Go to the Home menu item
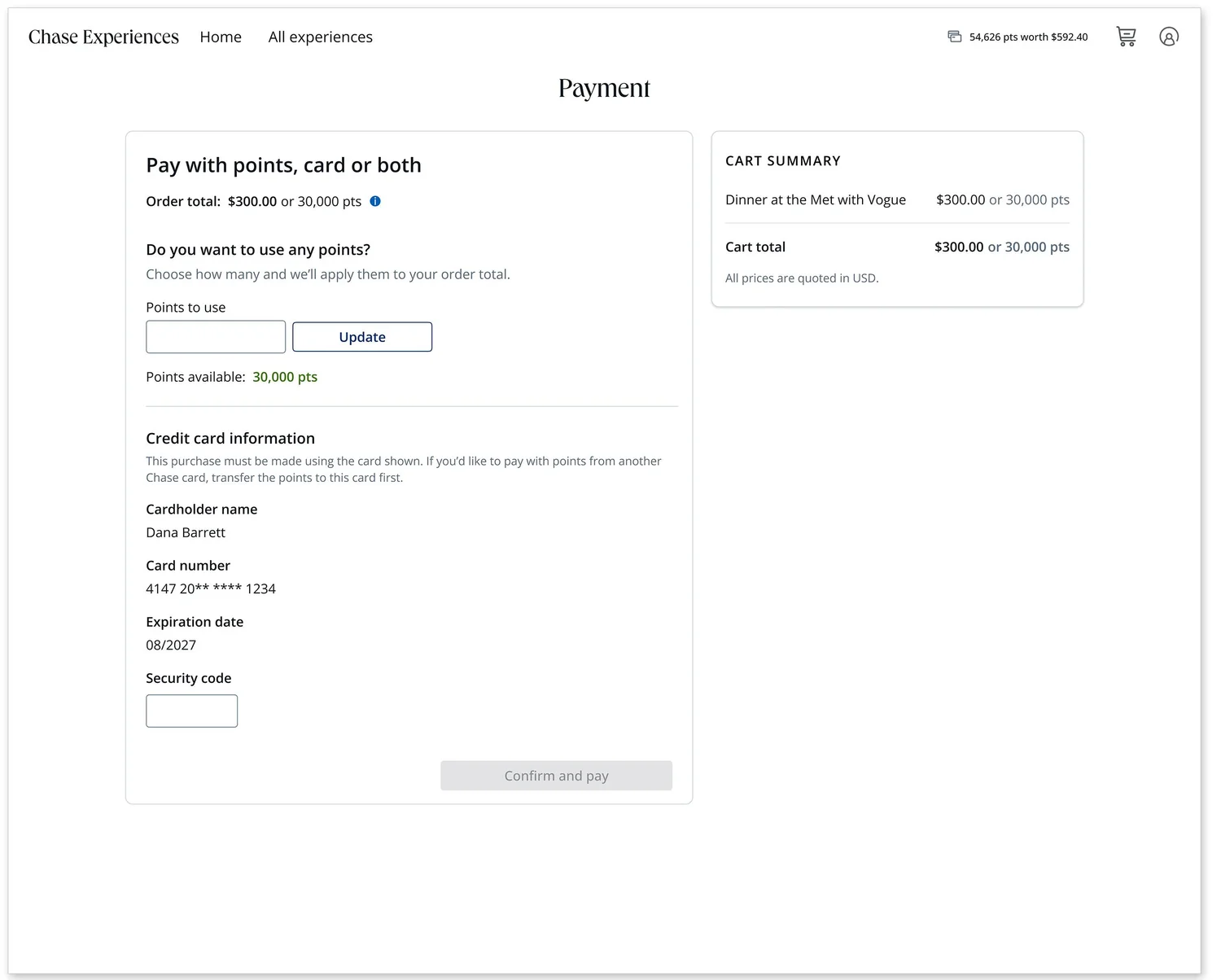1221x980 pixels. (221, 37)
